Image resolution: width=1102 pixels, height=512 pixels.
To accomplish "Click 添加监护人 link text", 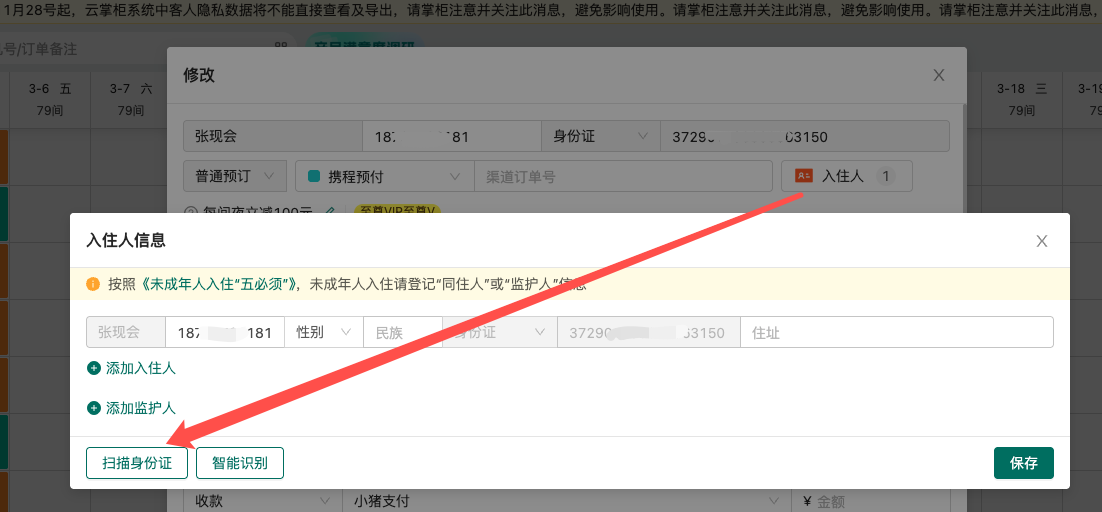I will (141, 407).
